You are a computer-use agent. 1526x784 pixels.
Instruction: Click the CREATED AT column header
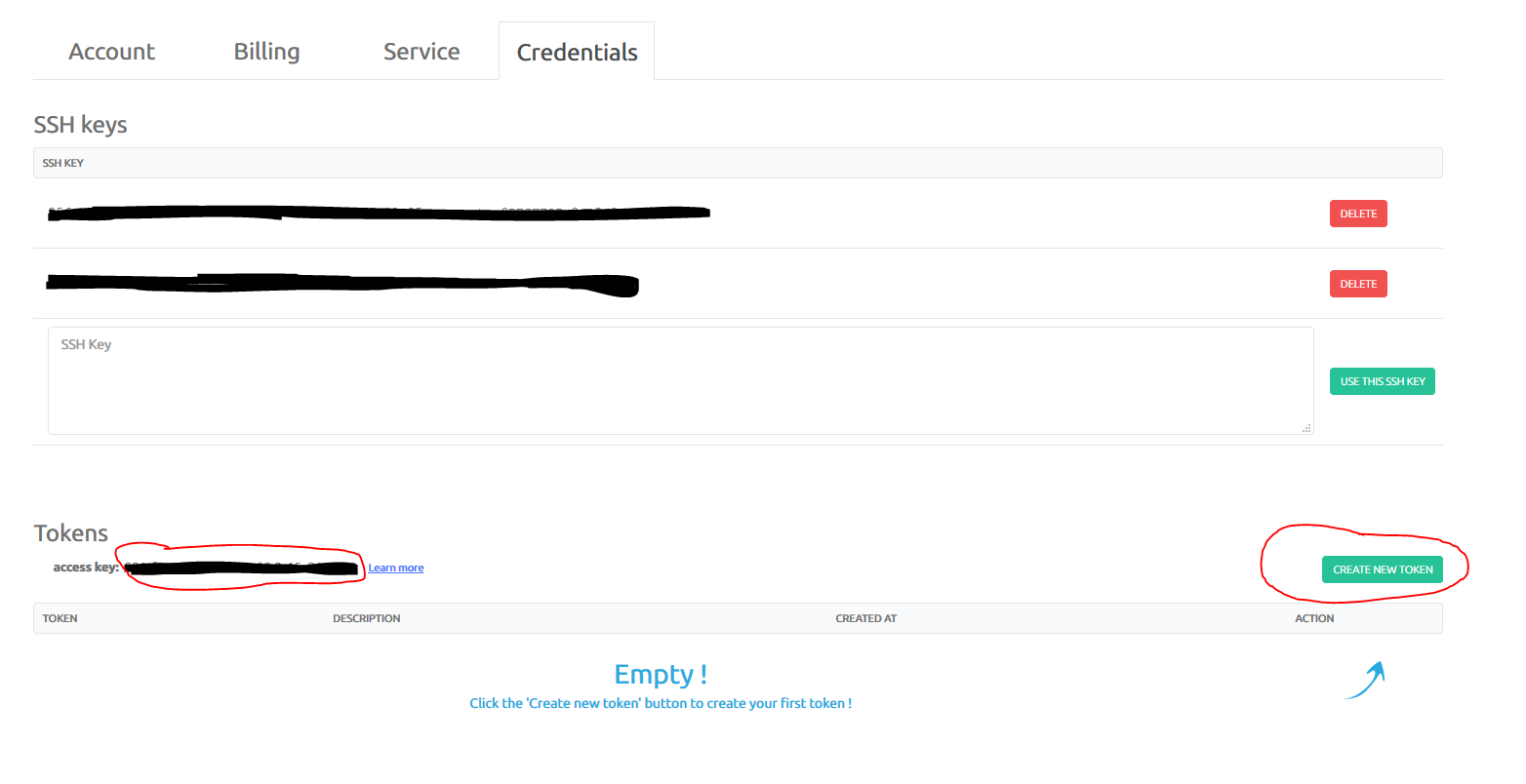pos(865,618)
